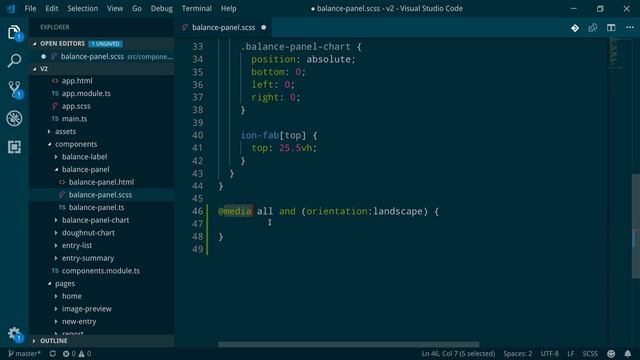Open errors and warnings count
Image resolution: width=640 pixels, height=360 pixels.
click(77, 353)
